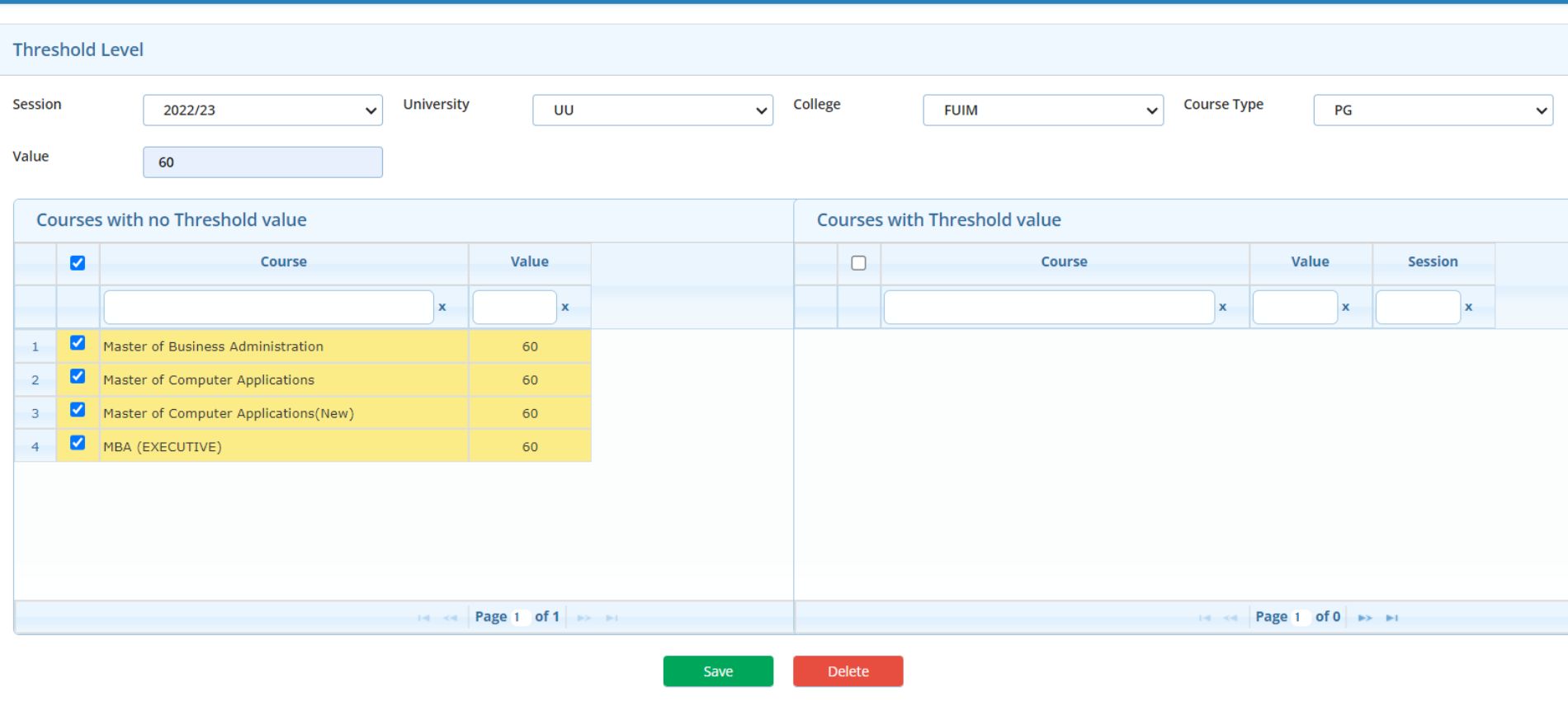Sort by Session column header
Viewport: 1568px width, 701px height.
[x=1433, y=262]
